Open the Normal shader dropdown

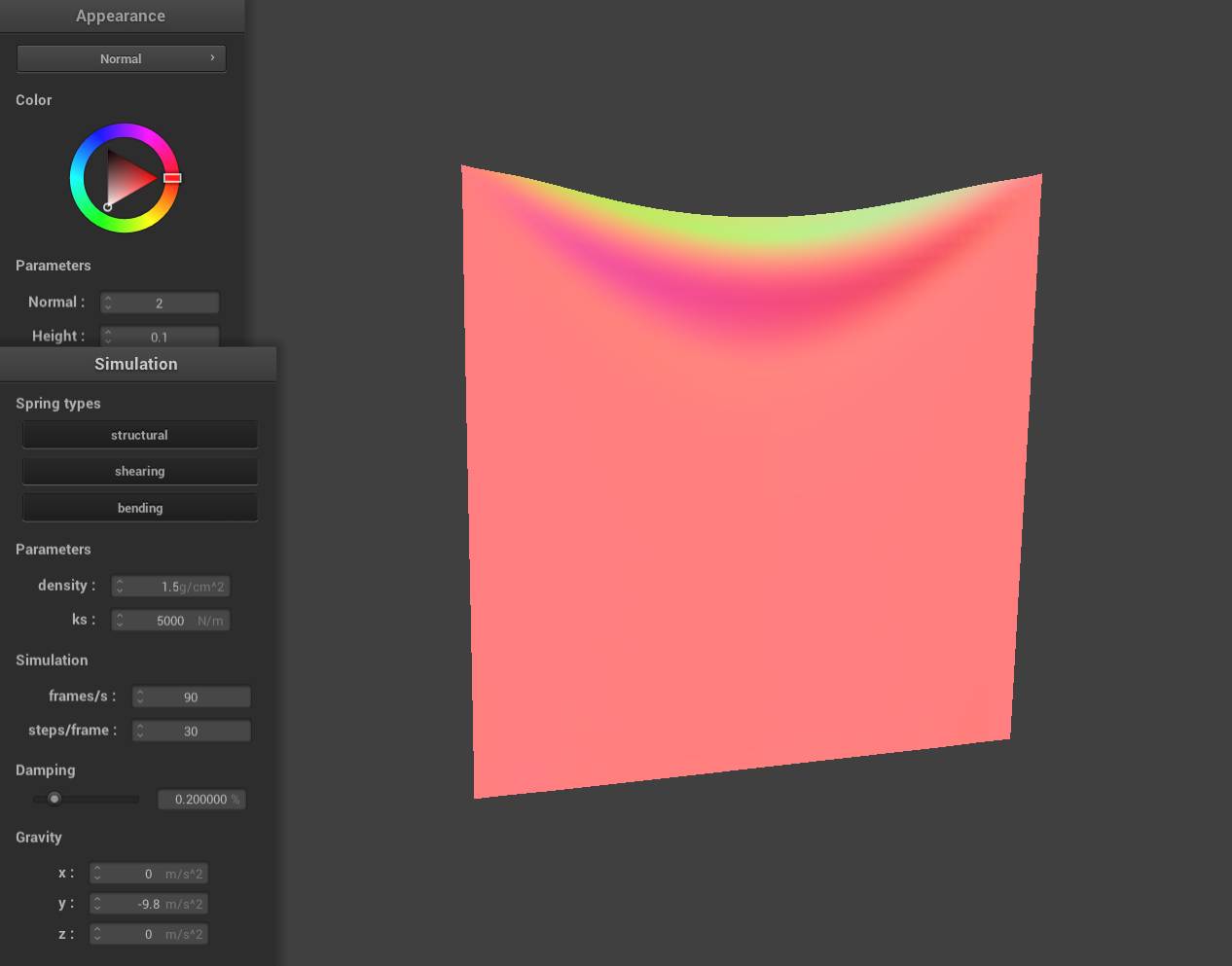tap(121, 58)
